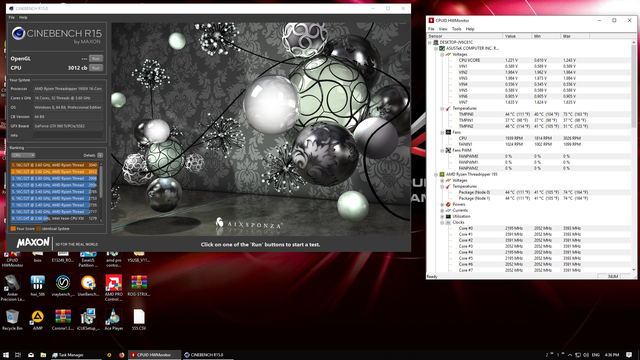This screenshot has height=360, width=640.
Task: Open the hwi_586 desktop icon
Action: (38, 285)
